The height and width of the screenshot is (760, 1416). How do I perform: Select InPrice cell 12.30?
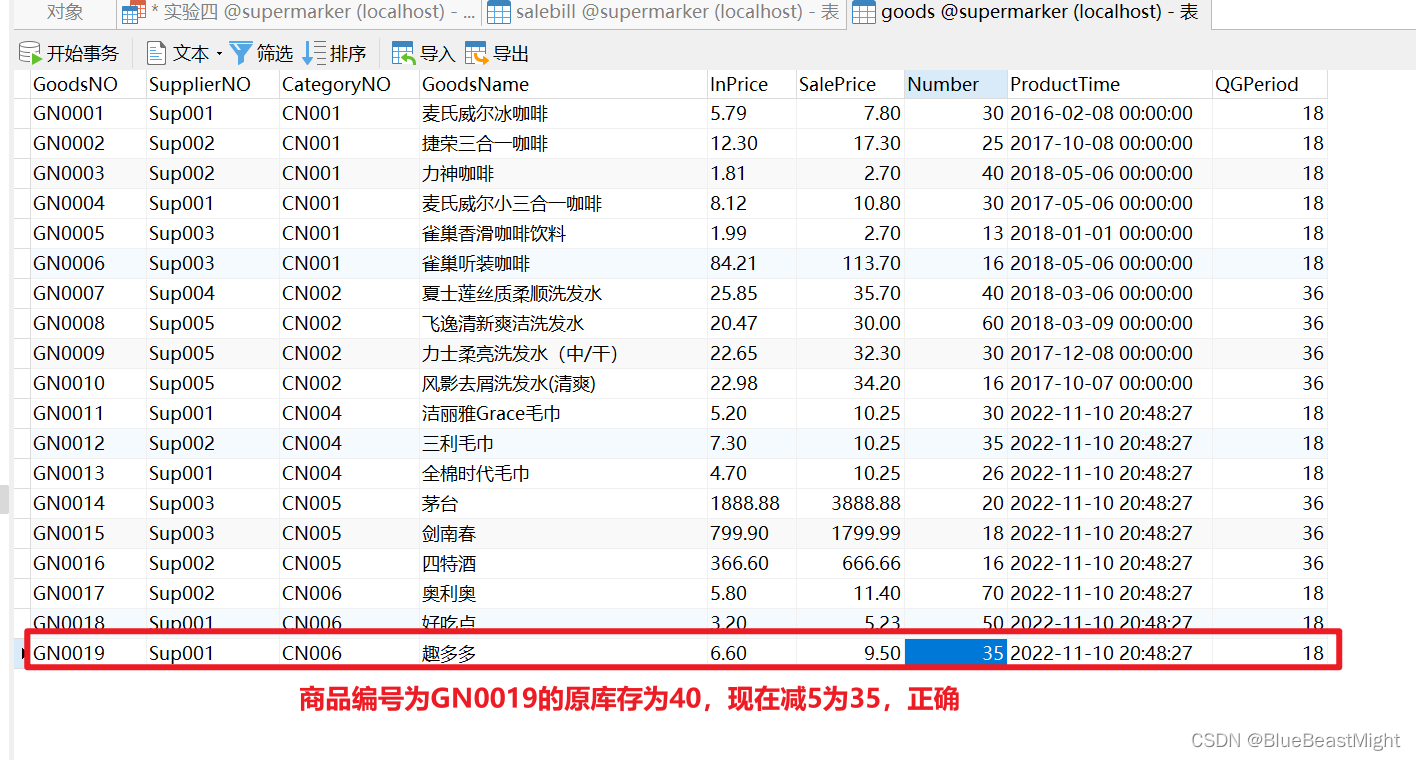click(x=751, y=143)
